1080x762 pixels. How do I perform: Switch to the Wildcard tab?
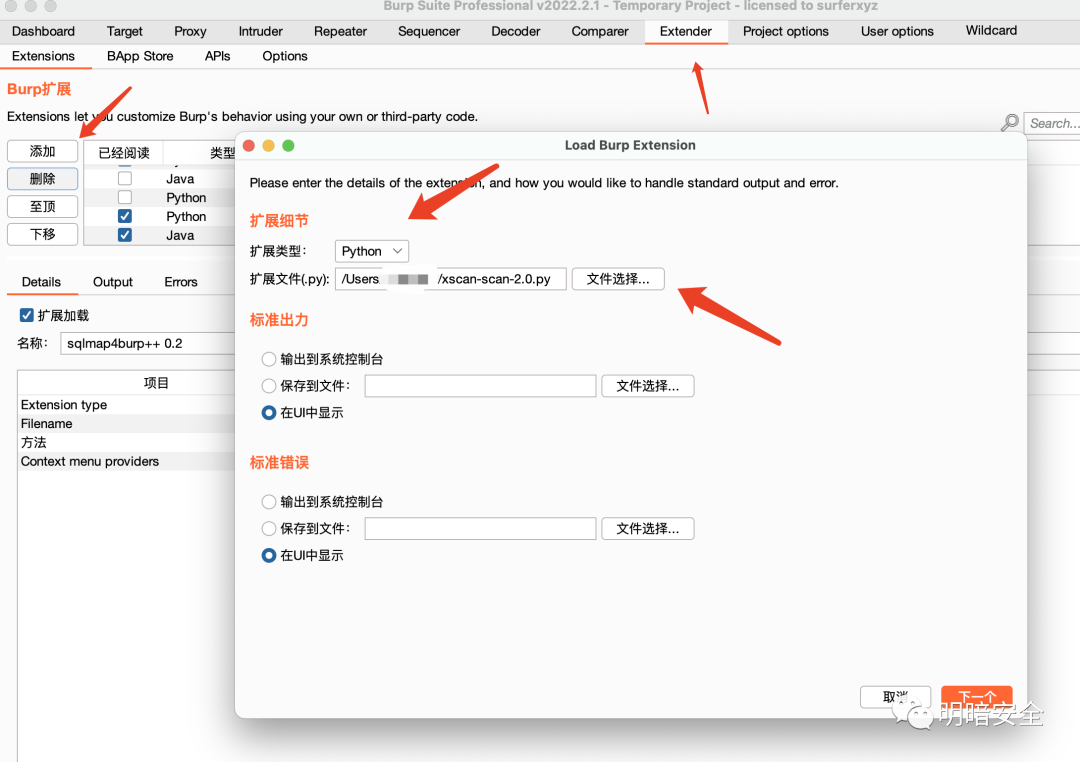991,30
